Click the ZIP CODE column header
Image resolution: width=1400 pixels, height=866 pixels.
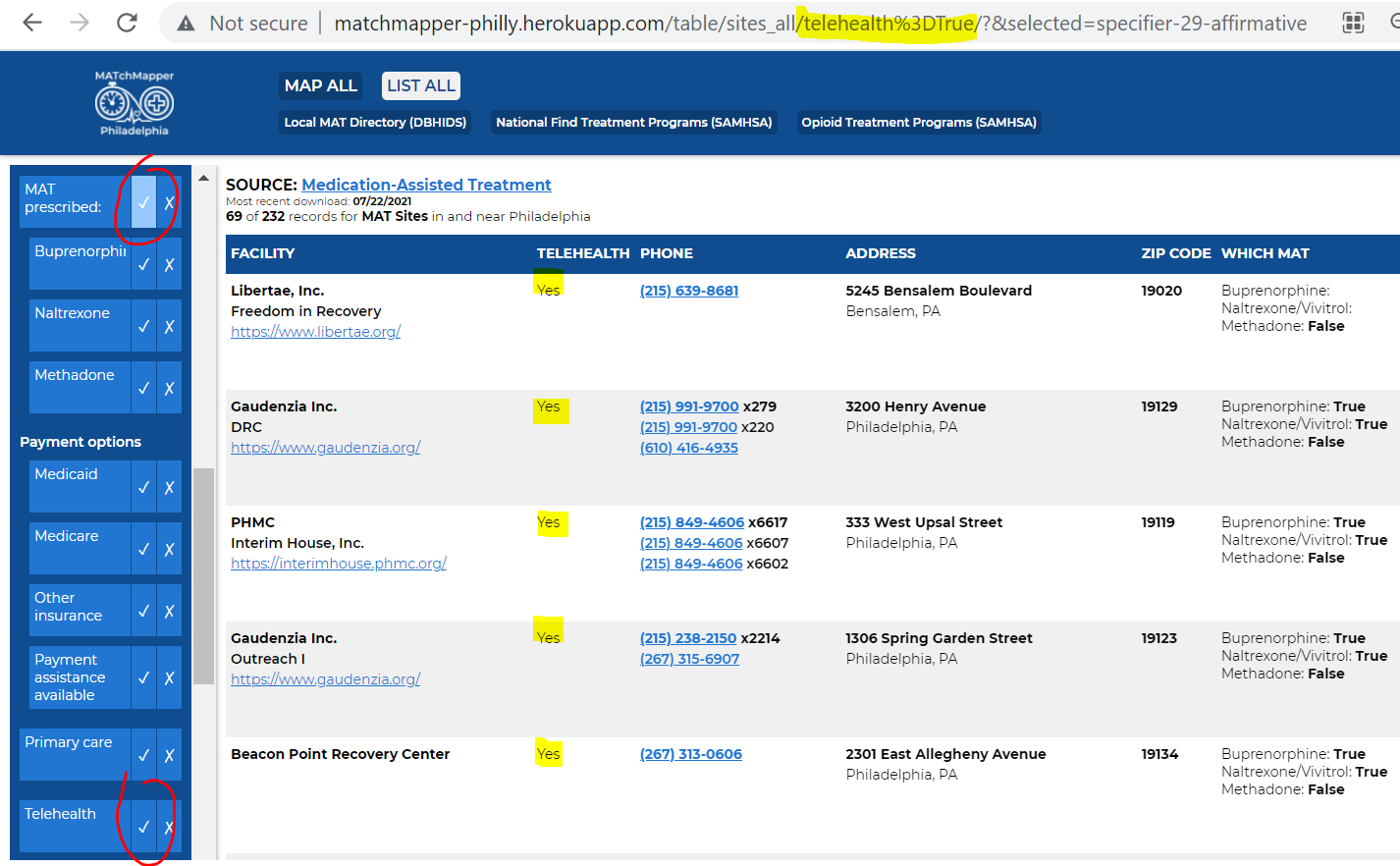1176,253
